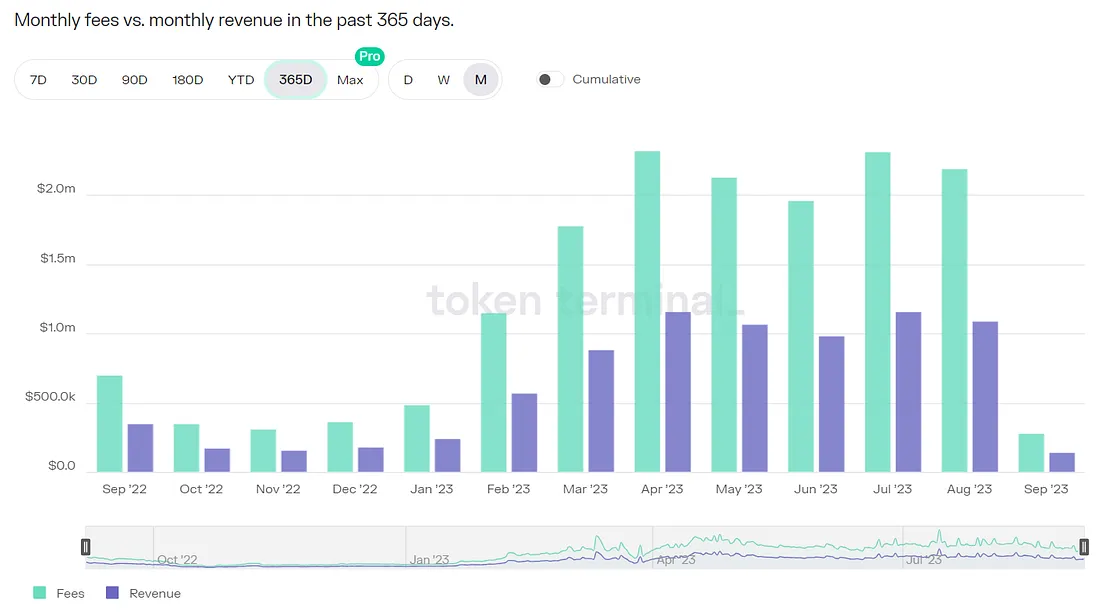Select the 30D time range
This screenshot has width=1100, height=612.
pos(84,80)
